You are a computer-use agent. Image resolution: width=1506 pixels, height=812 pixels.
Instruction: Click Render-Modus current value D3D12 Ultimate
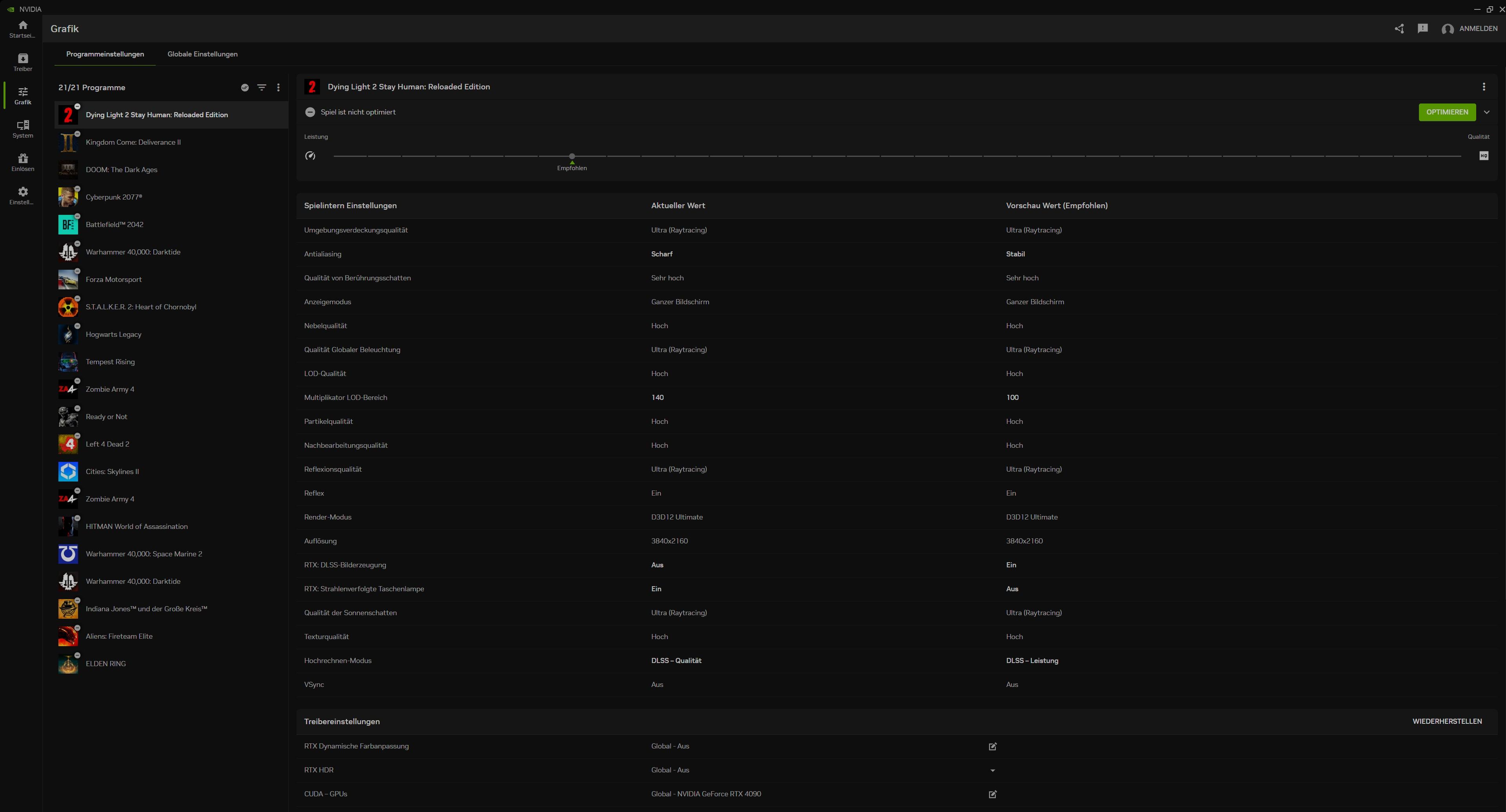click(x=677, y=518)
